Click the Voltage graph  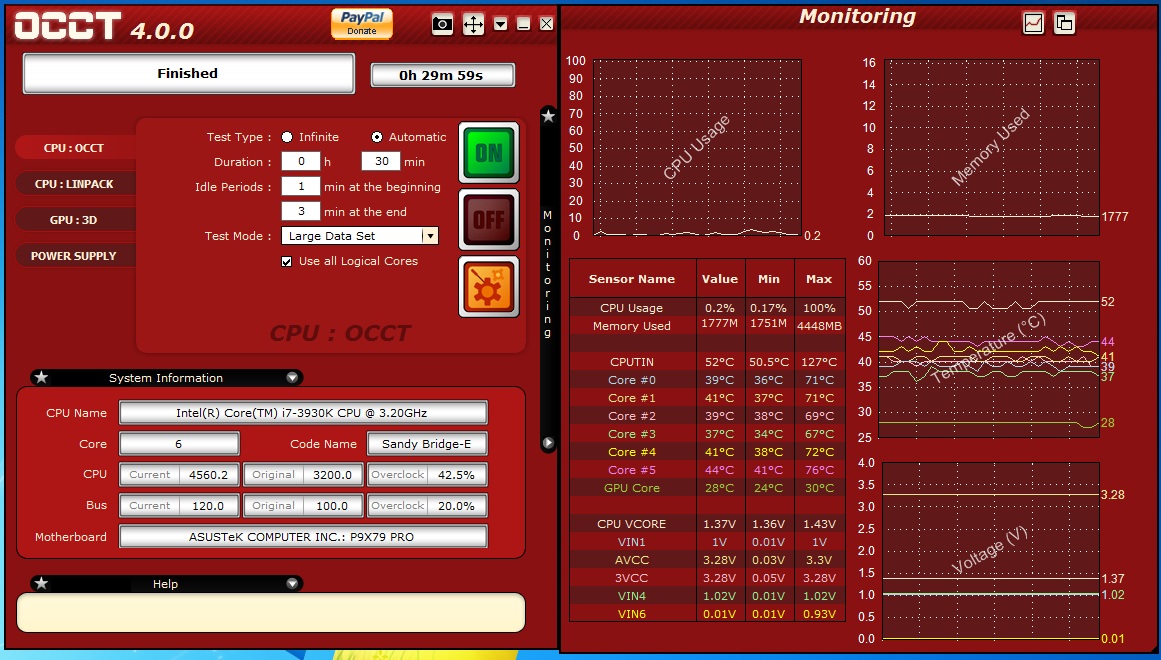[990, 550]
